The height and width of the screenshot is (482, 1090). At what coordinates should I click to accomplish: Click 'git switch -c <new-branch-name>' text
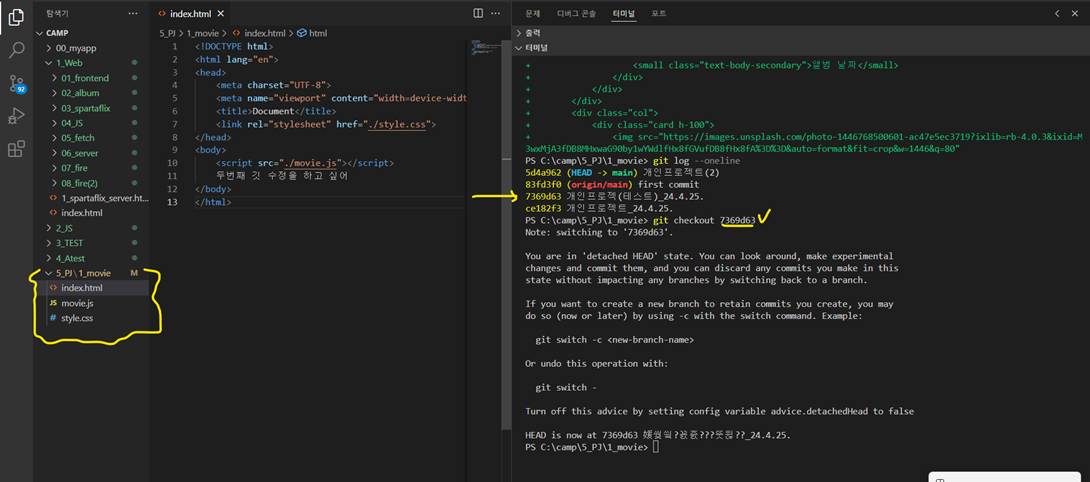click(615, 340)
